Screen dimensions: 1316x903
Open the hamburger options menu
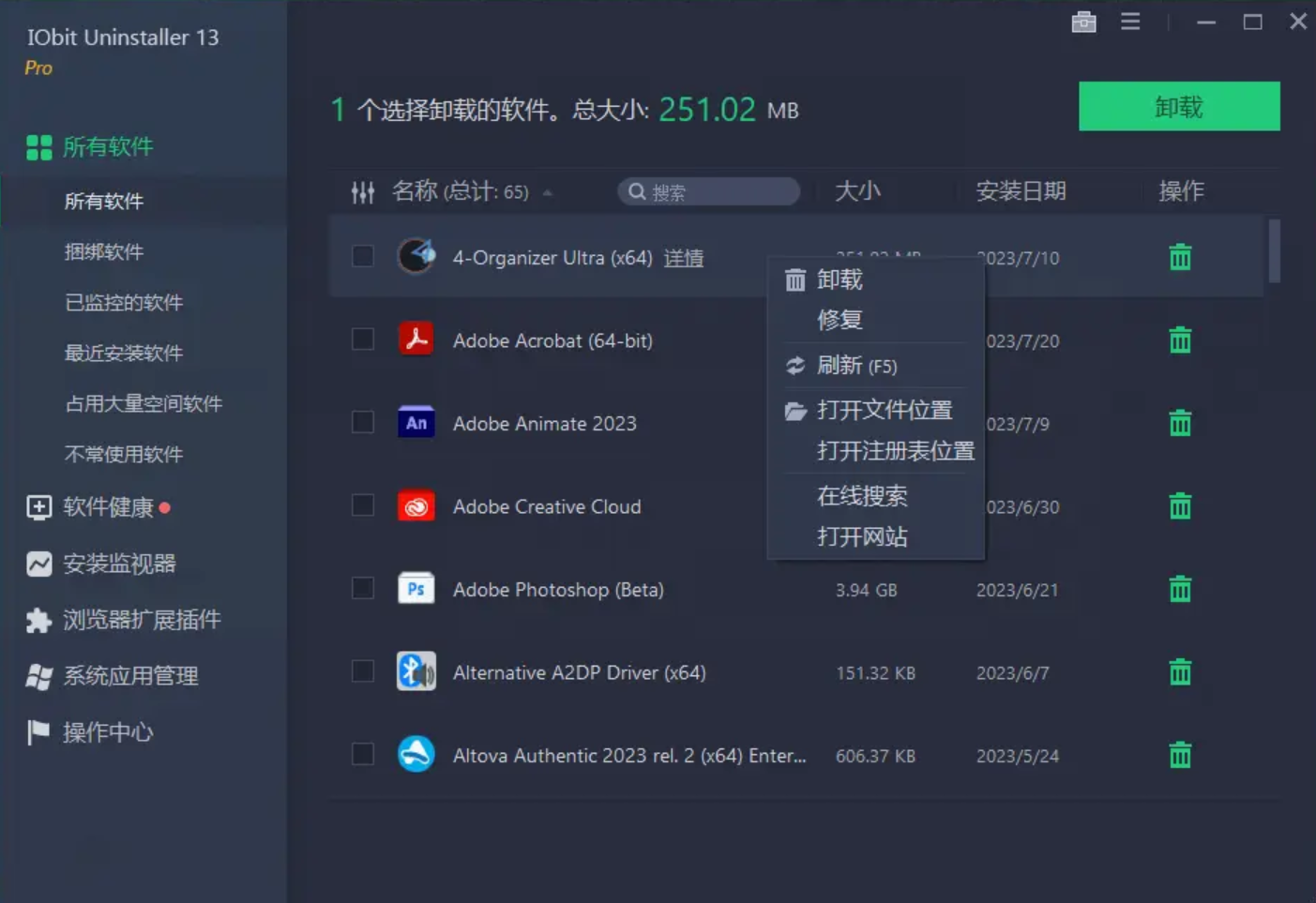point(1130,21)
